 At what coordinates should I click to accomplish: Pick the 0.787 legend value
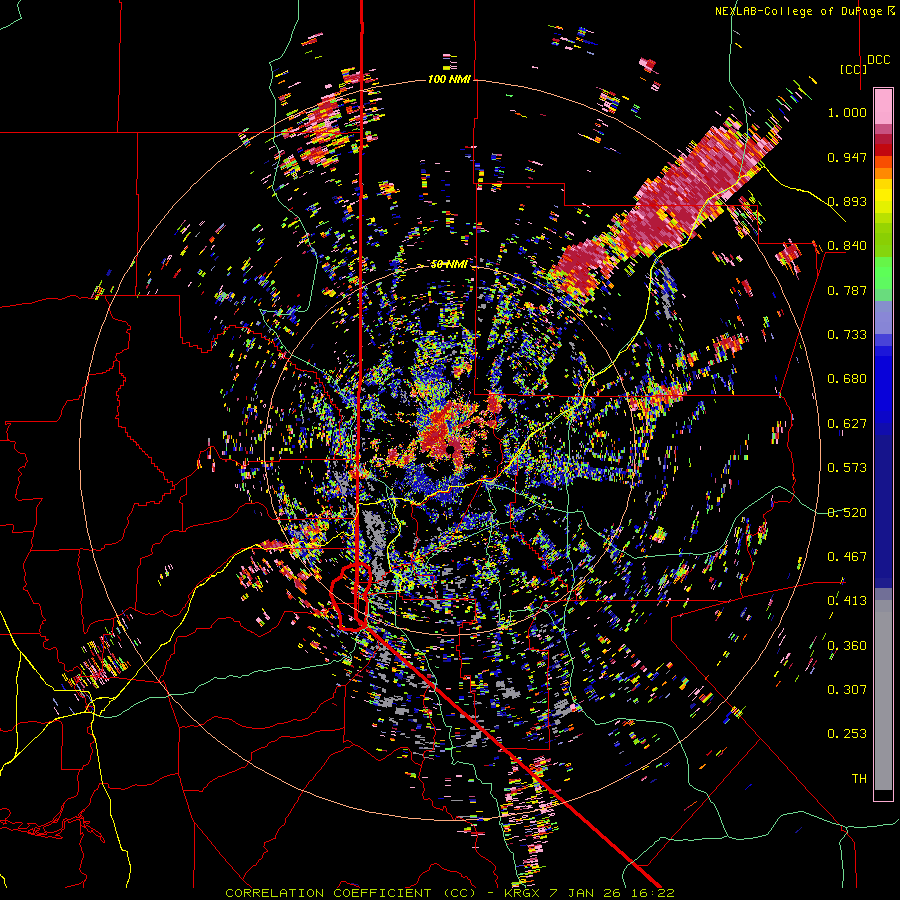pyautogui.click(x=847, y=290)
